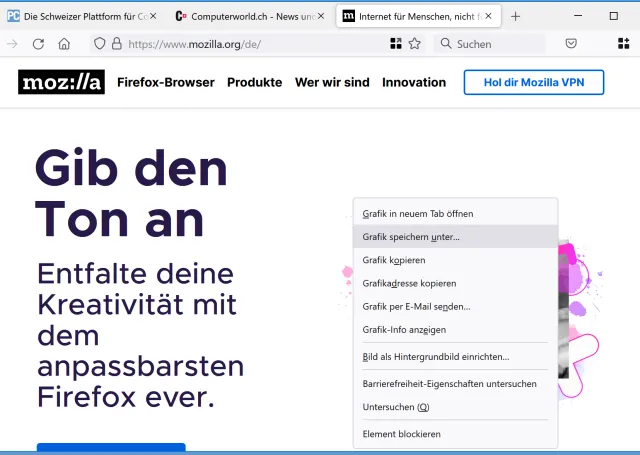This screenshot has width=640, height=455.
Task: Choose Untersuchen (Q)
Action: click(456, 407)
